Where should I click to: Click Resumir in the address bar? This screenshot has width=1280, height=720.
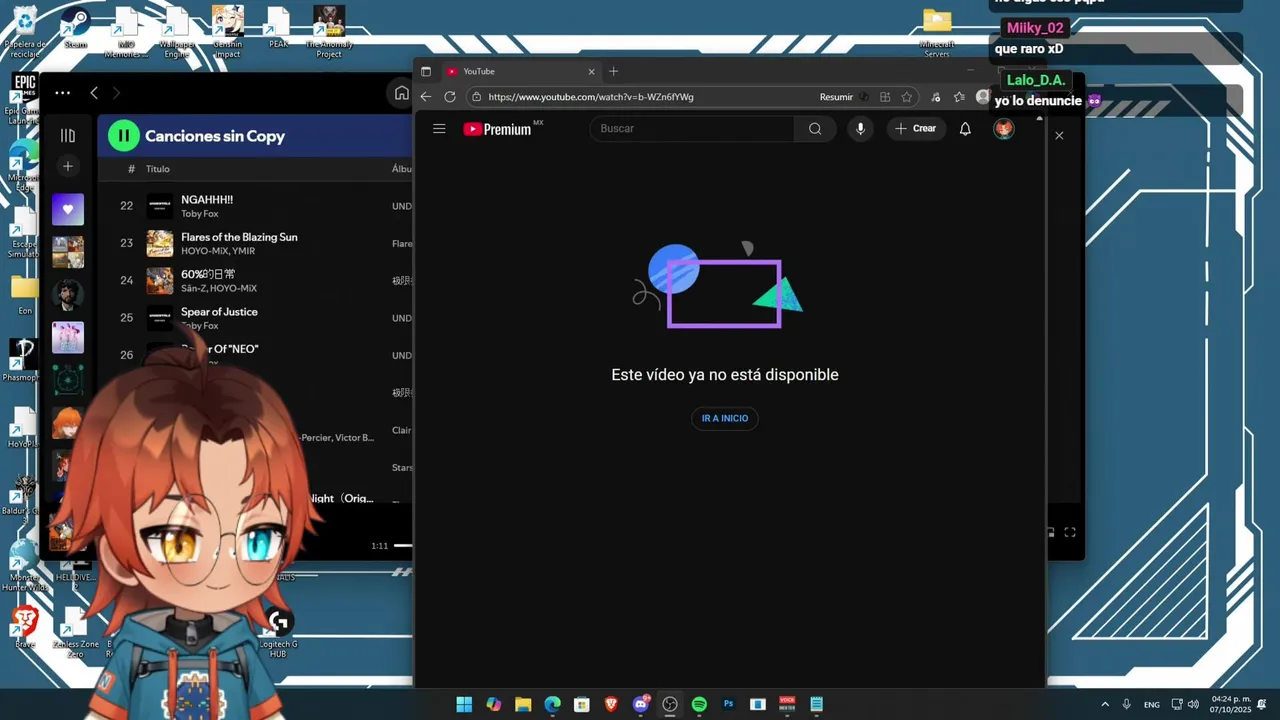836,97
